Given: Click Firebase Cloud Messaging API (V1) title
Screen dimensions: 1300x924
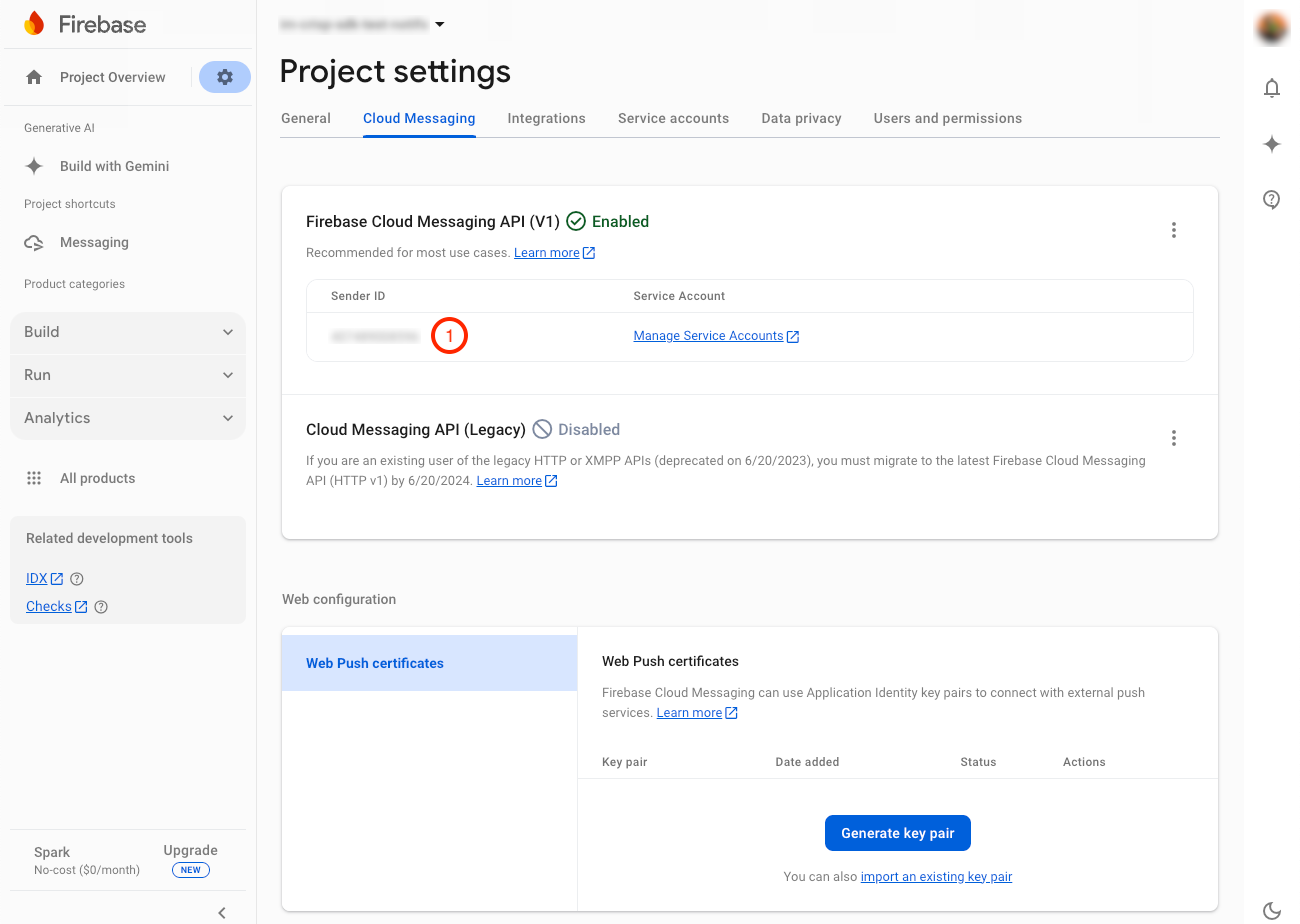Looking at the screenshot, I should [x=433, y=222].
